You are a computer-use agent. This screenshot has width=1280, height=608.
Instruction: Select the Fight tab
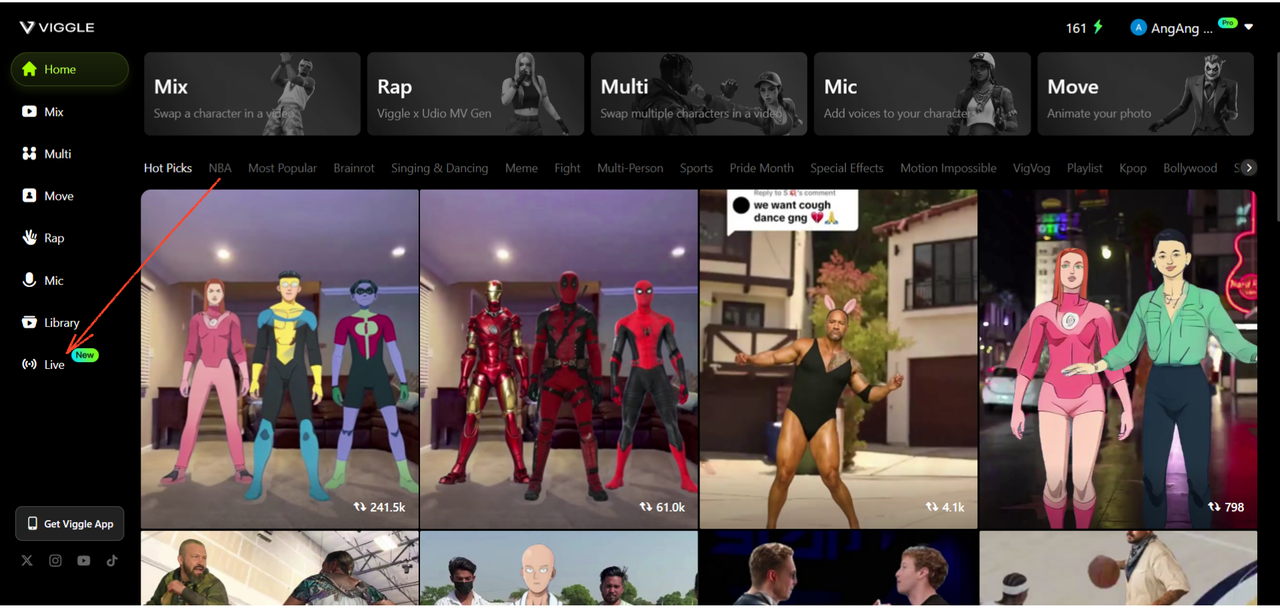point(567,168)
